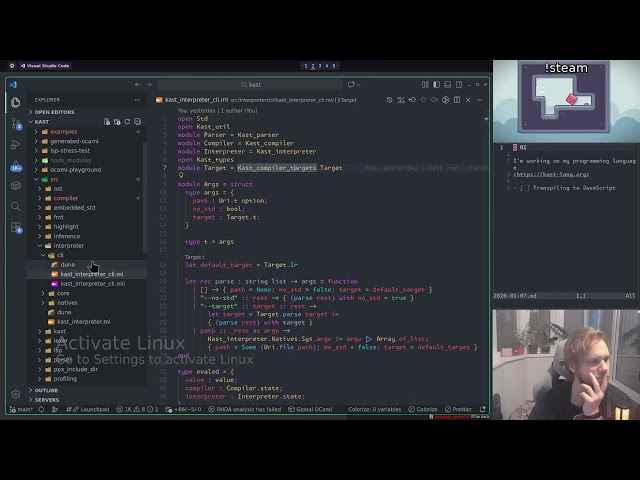Switch to workspace 1 in top bar
The width and height of the screenshot is (640, 480).
pyautogui.click(x=306, y=66)
